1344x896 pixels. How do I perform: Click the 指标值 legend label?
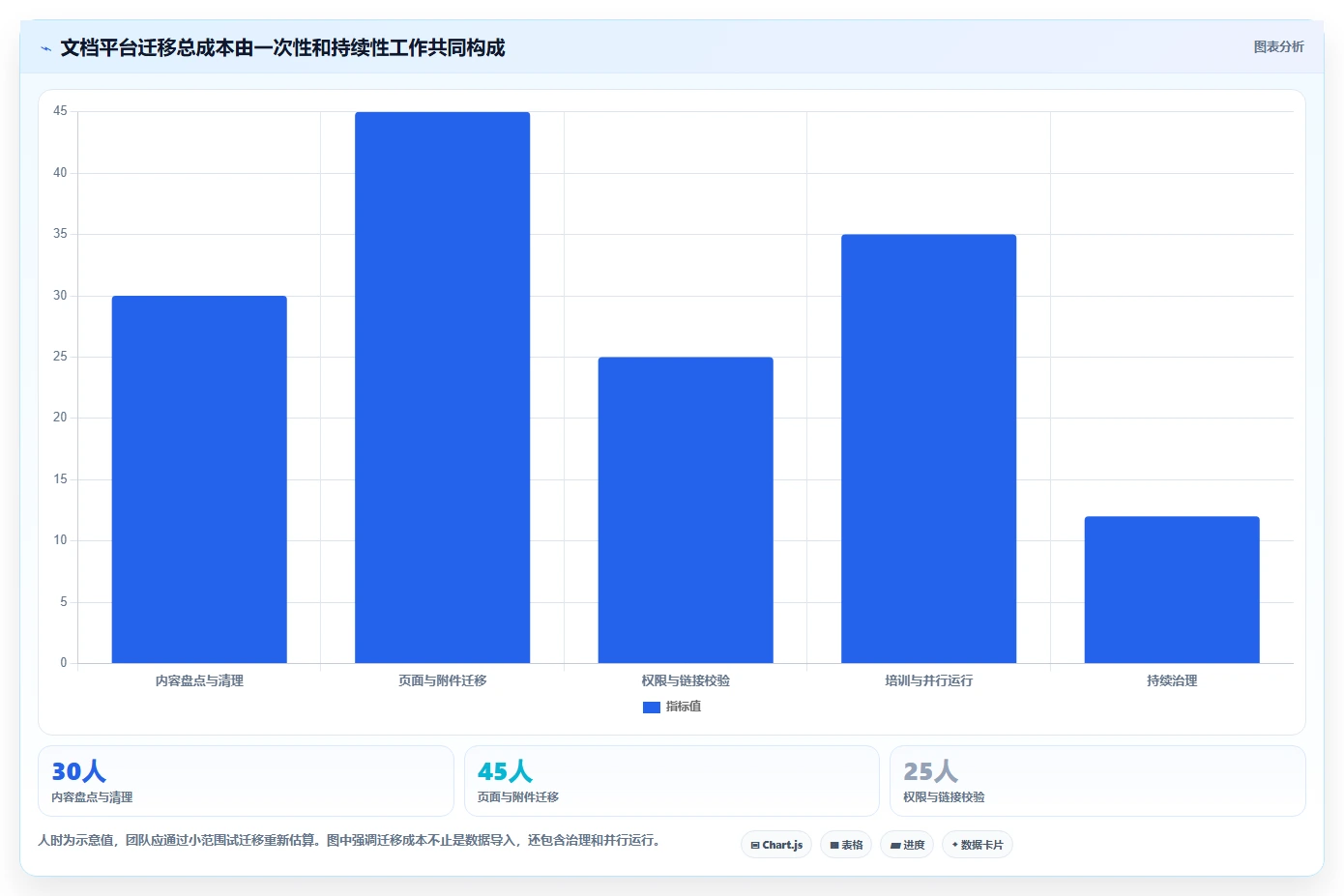[x=684, y=707]
